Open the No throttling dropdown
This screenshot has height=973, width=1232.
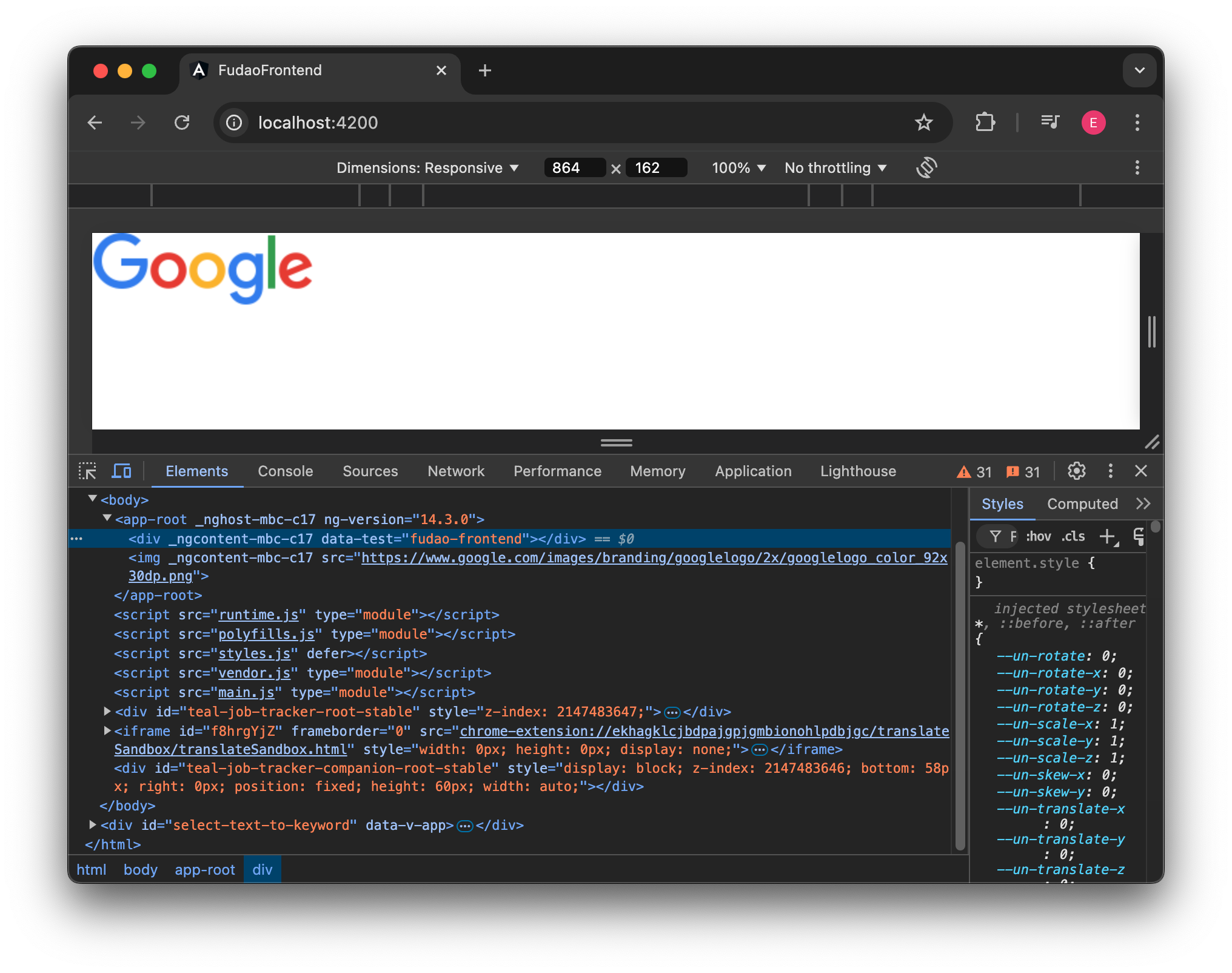point(835,168)
